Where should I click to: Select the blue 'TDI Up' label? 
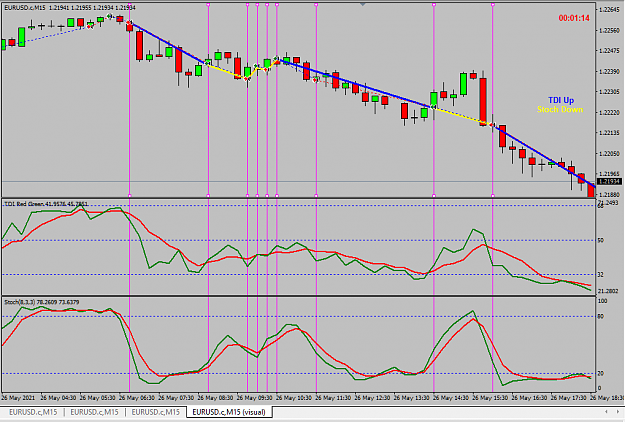click(561, 100)
